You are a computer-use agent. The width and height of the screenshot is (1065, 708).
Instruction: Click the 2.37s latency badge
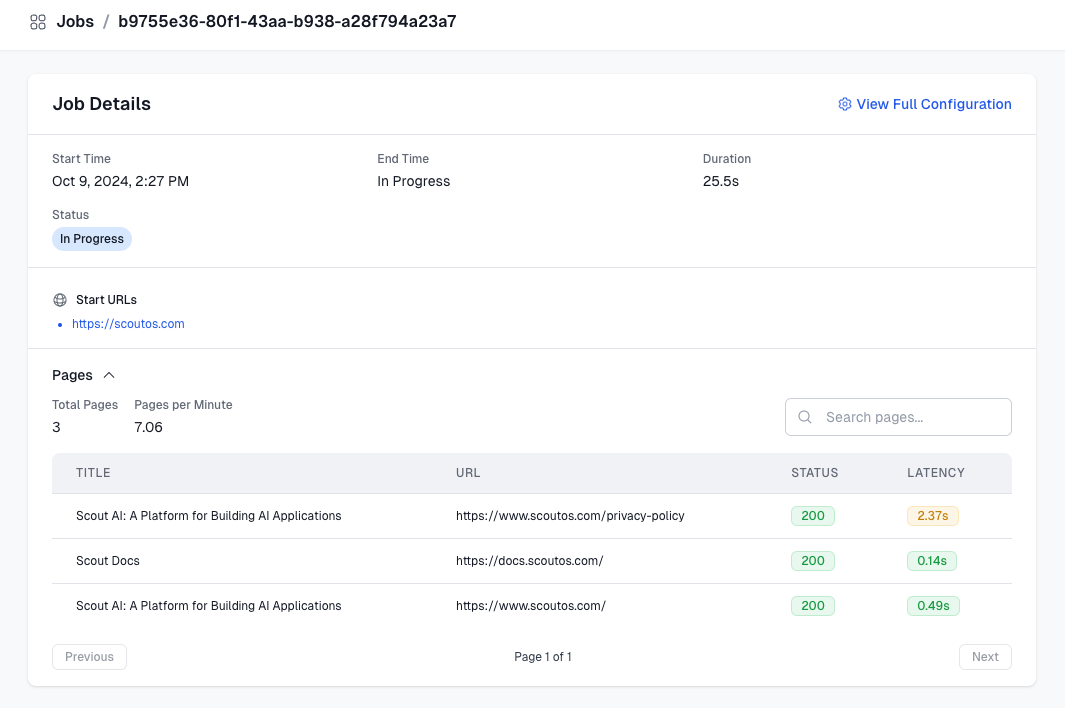pos(933,516)
